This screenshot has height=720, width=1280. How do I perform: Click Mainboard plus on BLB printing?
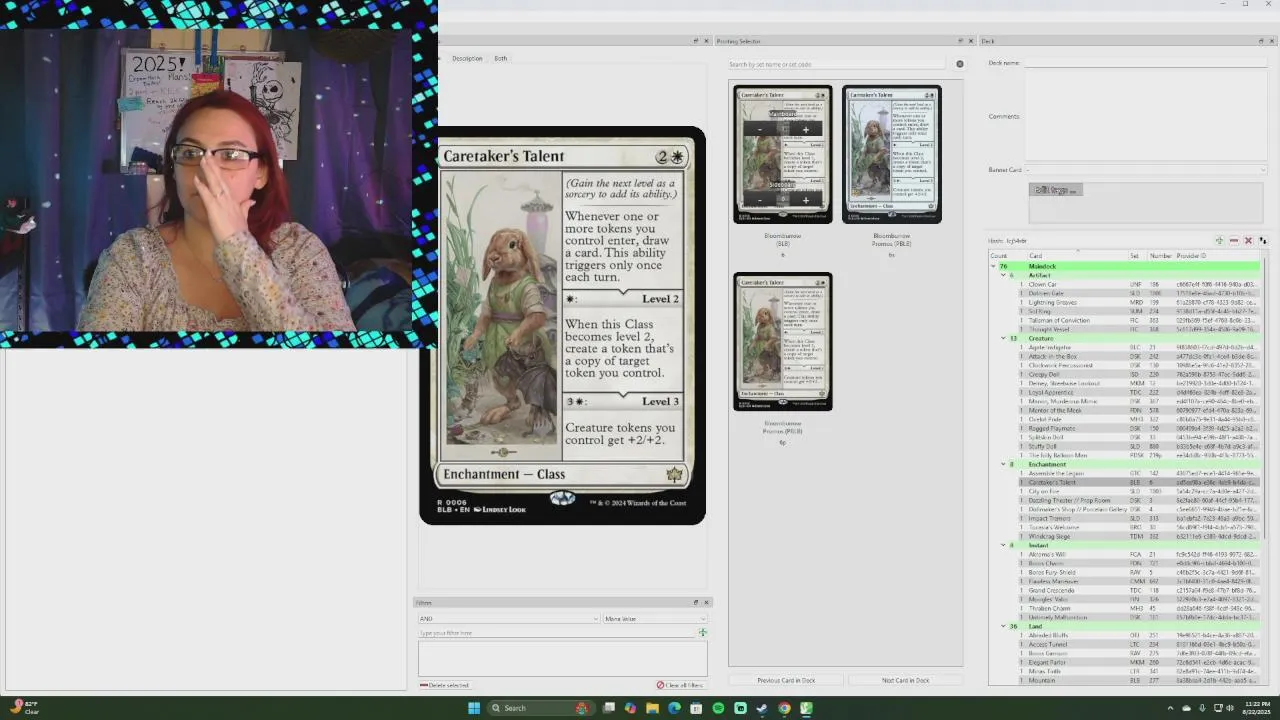click(x=805, y=129)
